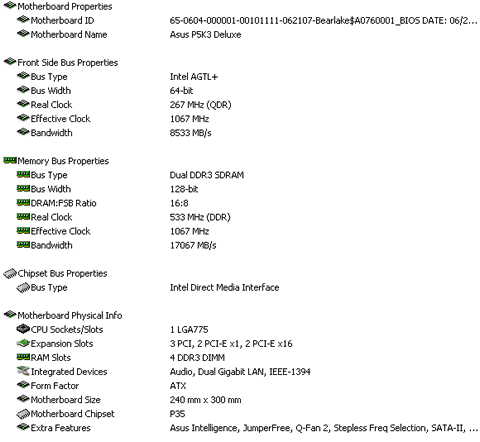Click the Expansion Slots card icon

(x=23, y=343)
